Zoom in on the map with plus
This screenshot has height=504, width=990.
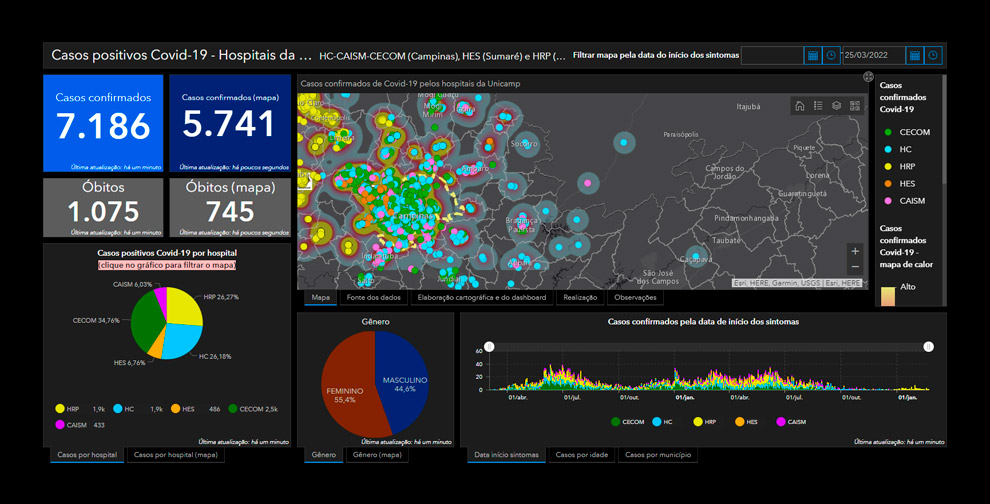[x=855, y=251]
